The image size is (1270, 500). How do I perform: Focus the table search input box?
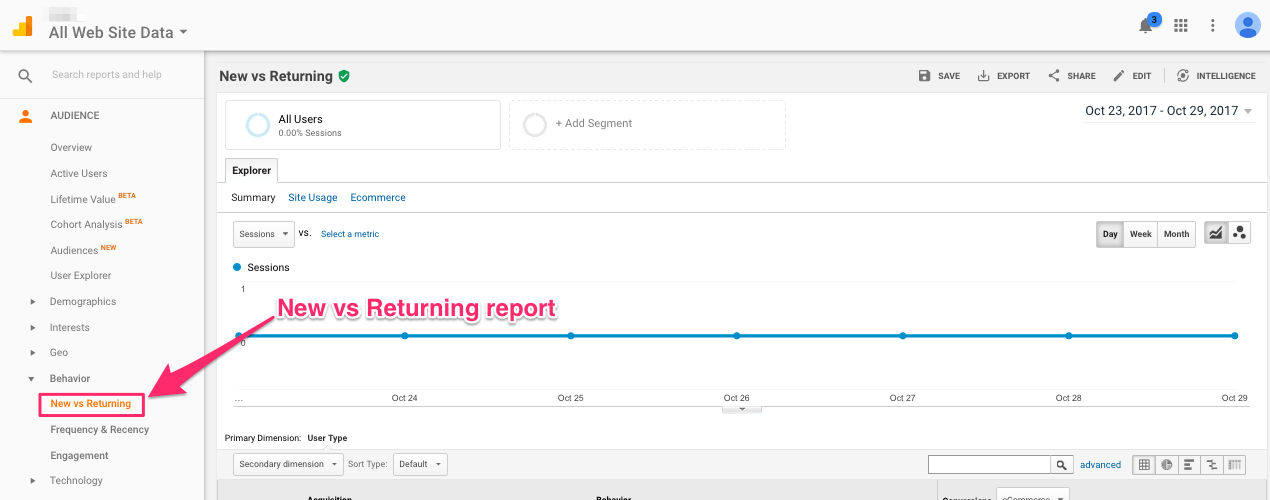[990, 465]
